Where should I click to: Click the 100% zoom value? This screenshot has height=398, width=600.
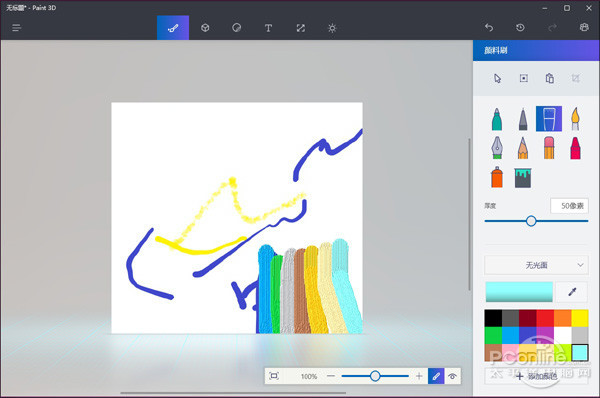tap(309, 376)
